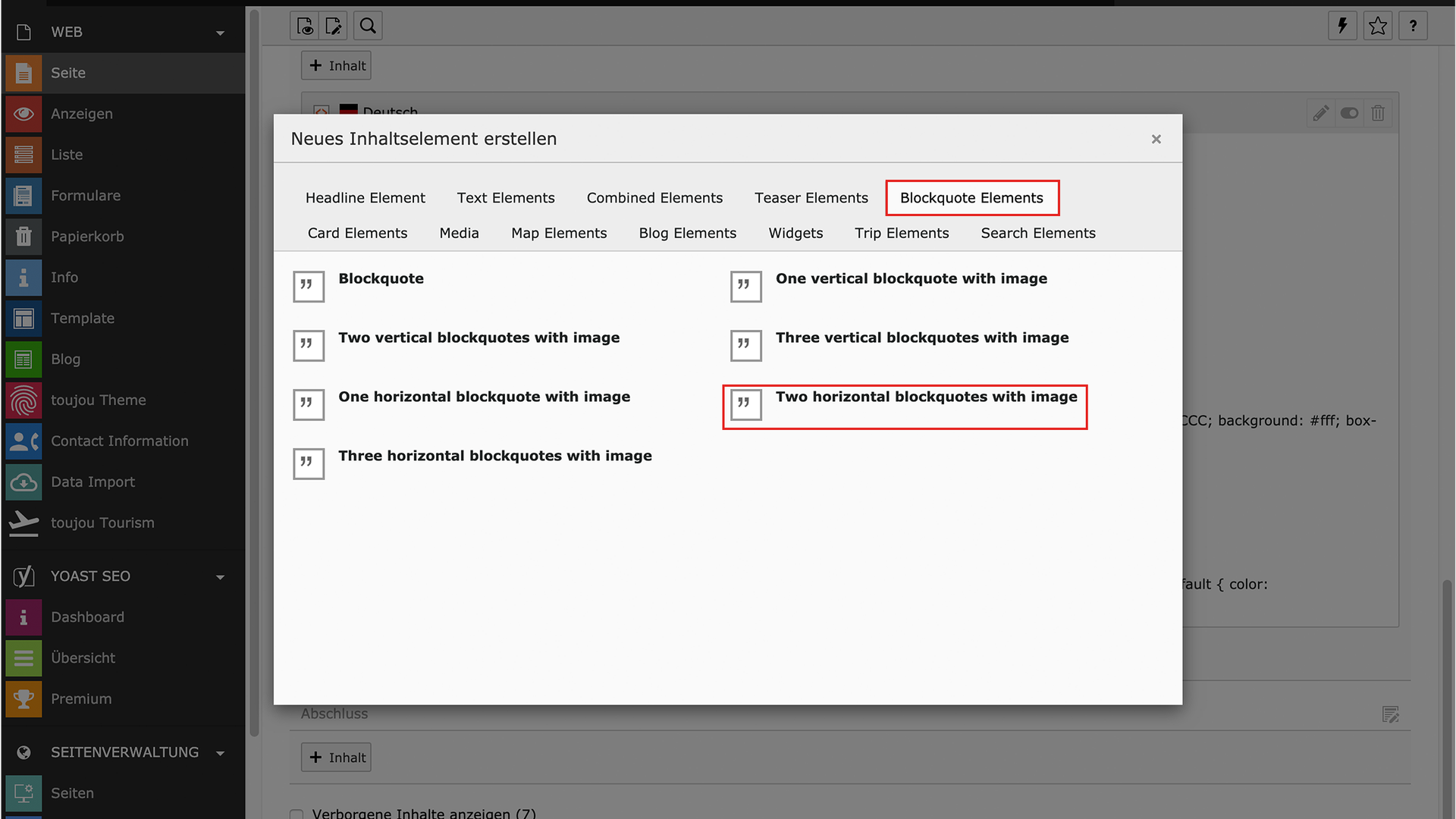Click the bookmark star icon

(x=1378, y=26)
